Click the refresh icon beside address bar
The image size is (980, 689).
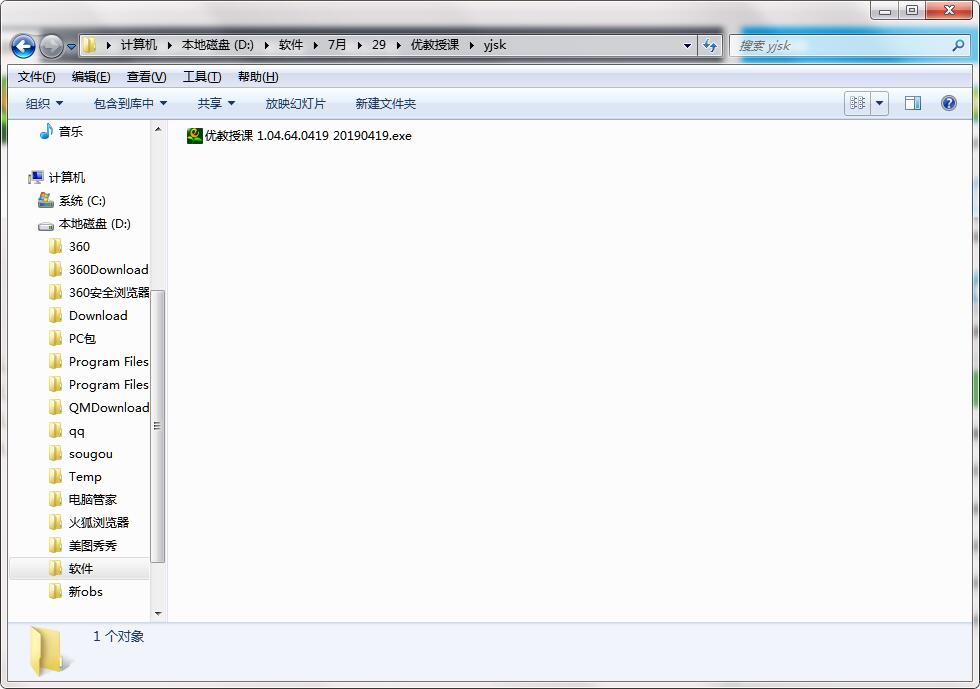click(710, 45)
